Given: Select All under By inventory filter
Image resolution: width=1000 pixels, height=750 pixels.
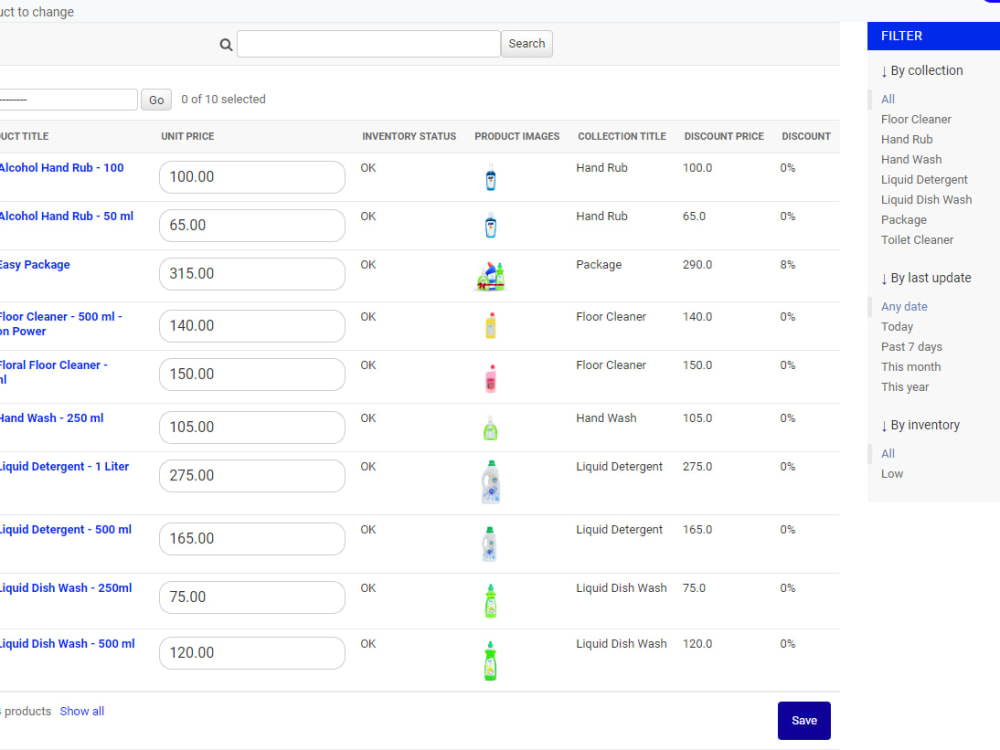Looking at the screenshot, I should (888, 454).
